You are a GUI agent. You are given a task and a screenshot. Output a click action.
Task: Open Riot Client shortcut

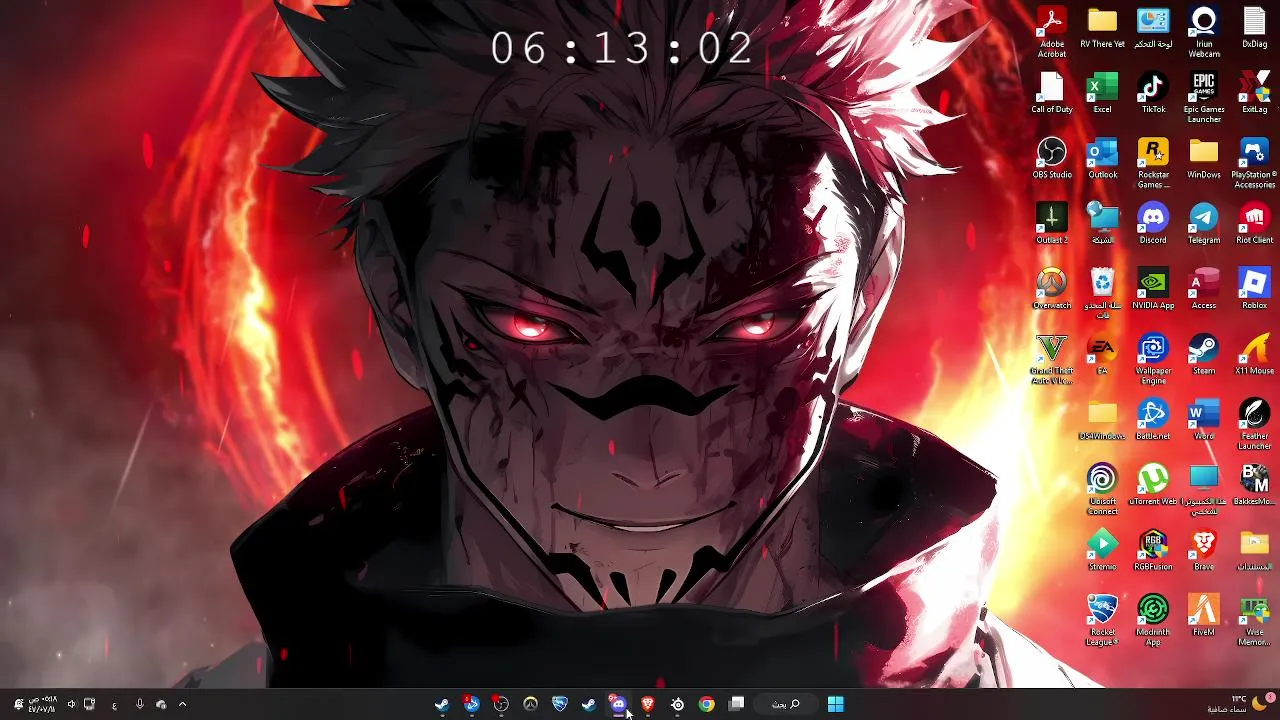1254,223
